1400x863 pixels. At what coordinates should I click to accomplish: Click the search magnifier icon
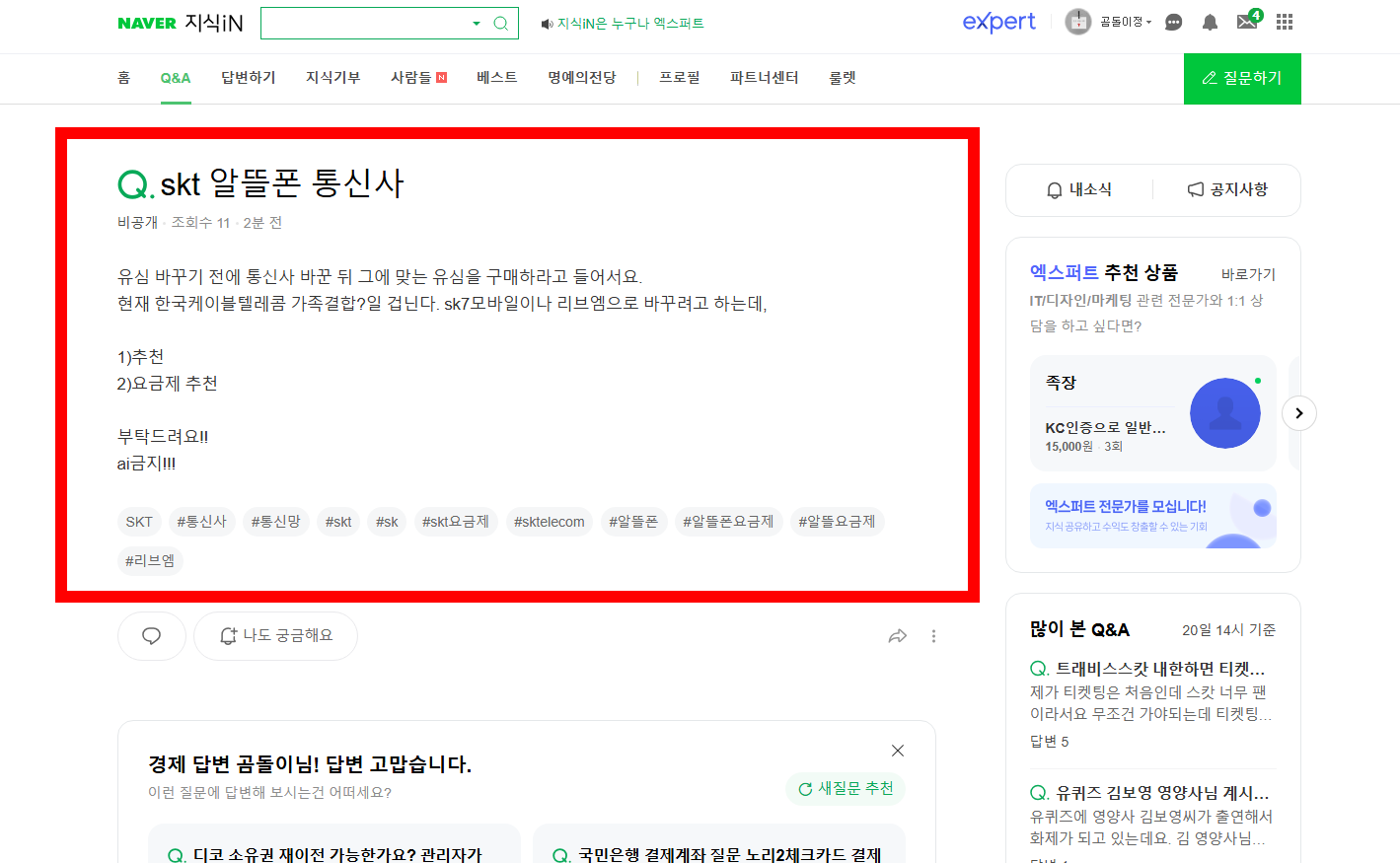pos(501,23)
